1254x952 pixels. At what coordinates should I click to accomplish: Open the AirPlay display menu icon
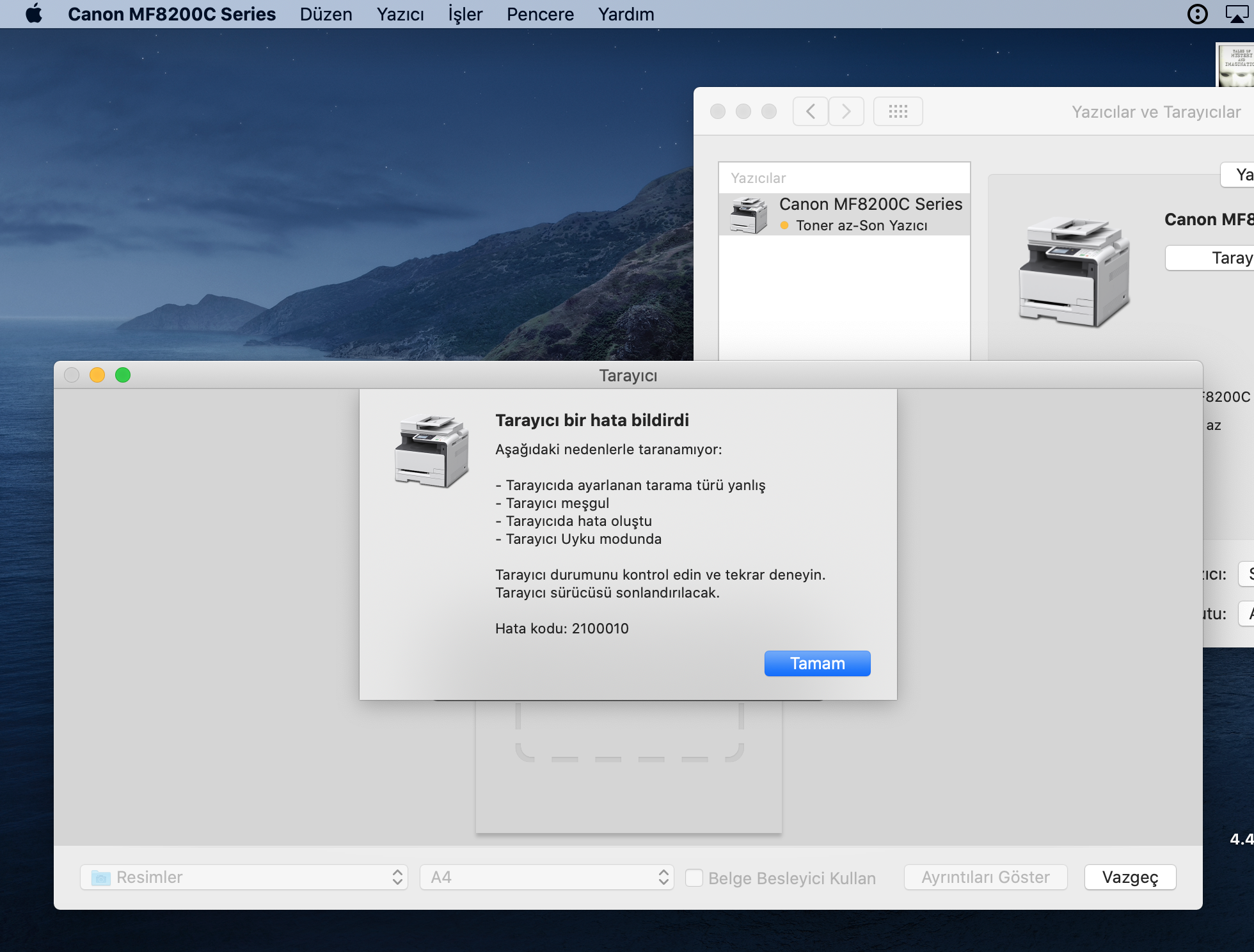coord(1237,13)
